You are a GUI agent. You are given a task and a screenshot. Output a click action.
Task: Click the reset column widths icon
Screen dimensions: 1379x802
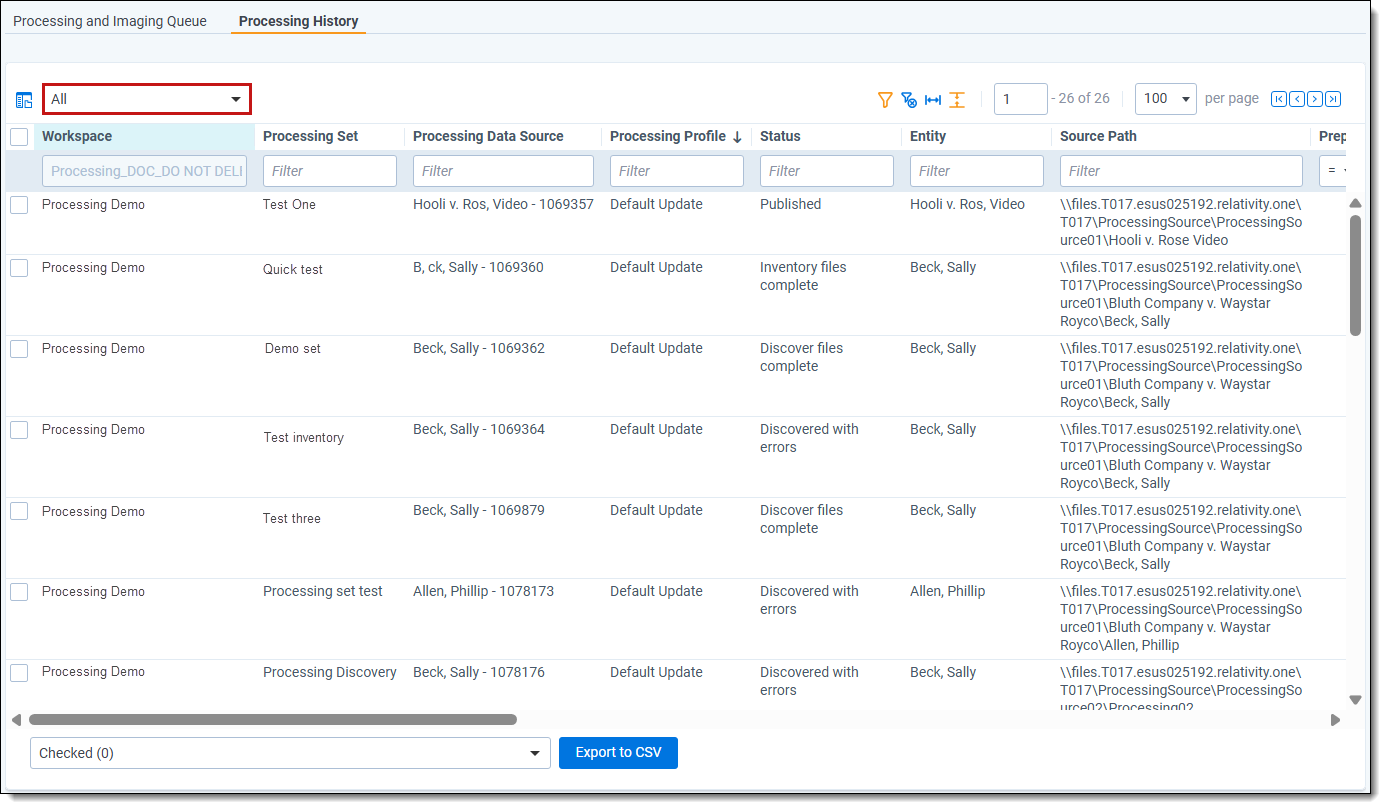(x=933, y=99)
